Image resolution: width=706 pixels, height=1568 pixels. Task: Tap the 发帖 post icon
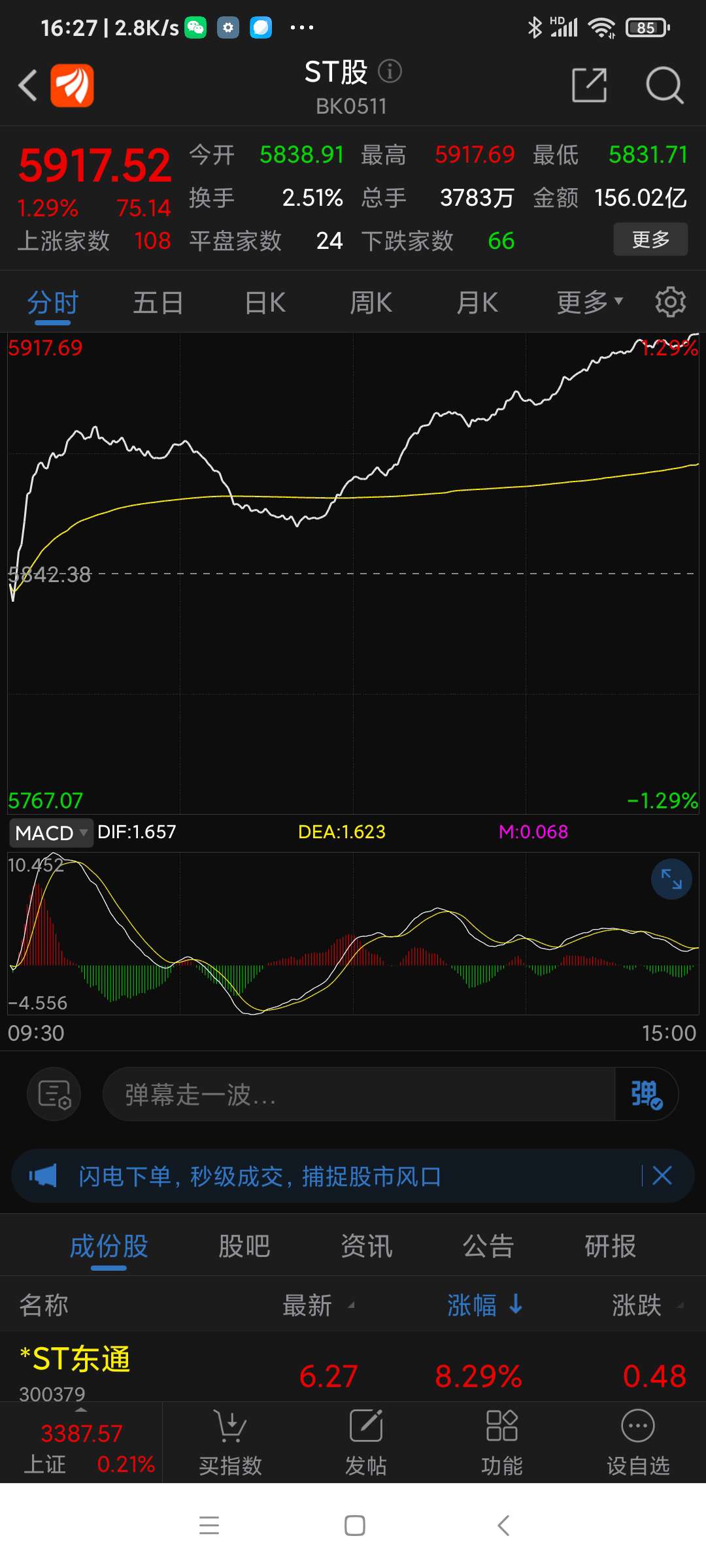pyautogui.click(x=366, y=1426)
